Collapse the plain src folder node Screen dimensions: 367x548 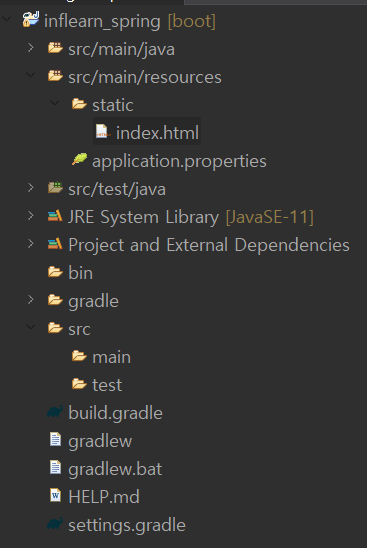31,327
